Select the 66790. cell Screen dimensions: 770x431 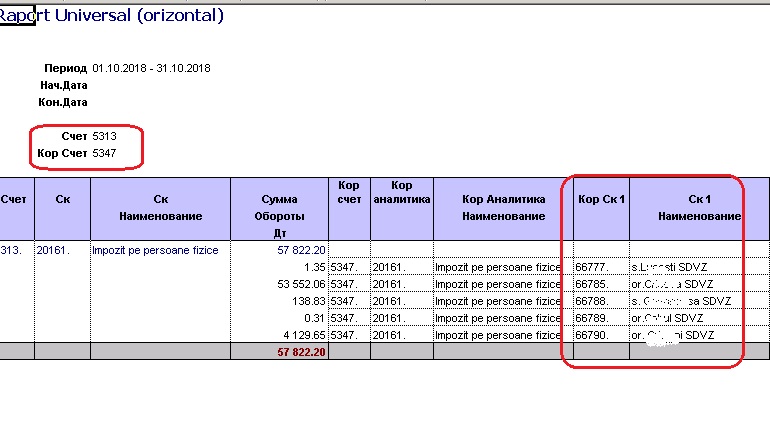click(x=601, y=335)
